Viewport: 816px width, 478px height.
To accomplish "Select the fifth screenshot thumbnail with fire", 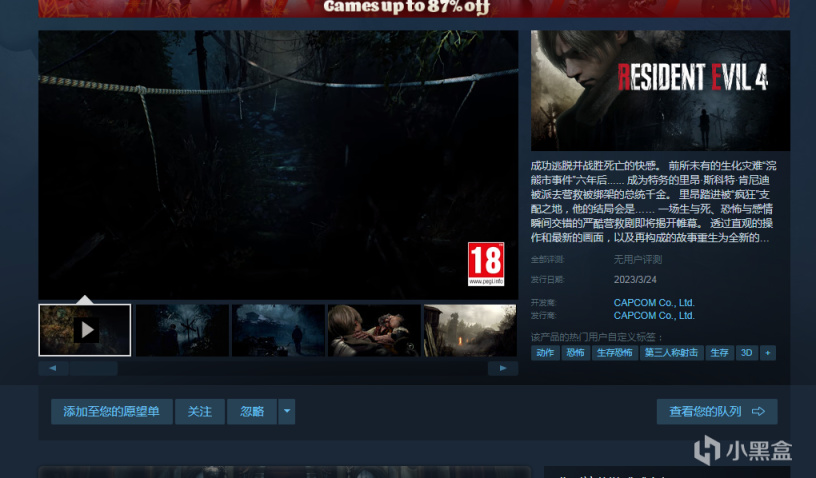I will (469, 330).
